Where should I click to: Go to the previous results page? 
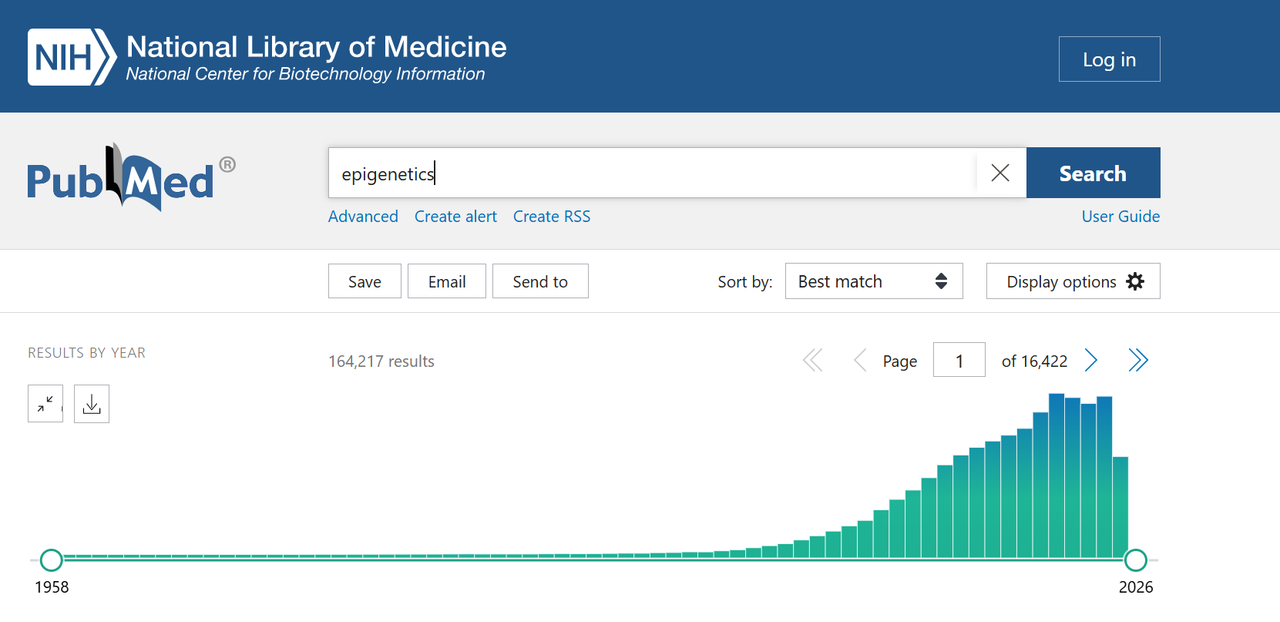tap(859, 361)
